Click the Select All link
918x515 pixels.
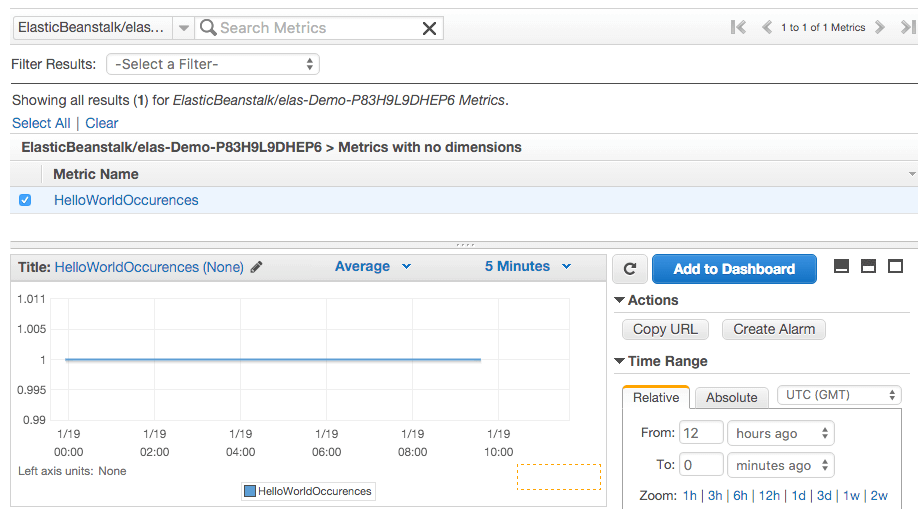click(41, 123)
